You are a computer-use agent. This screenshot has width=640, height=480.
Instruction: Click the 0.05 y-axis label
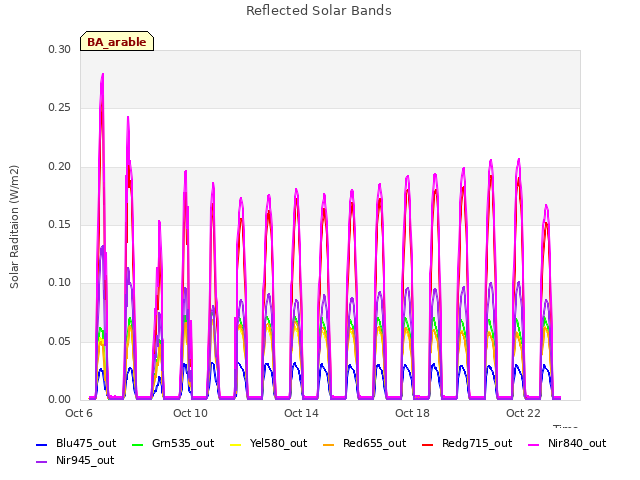[59, 341]
